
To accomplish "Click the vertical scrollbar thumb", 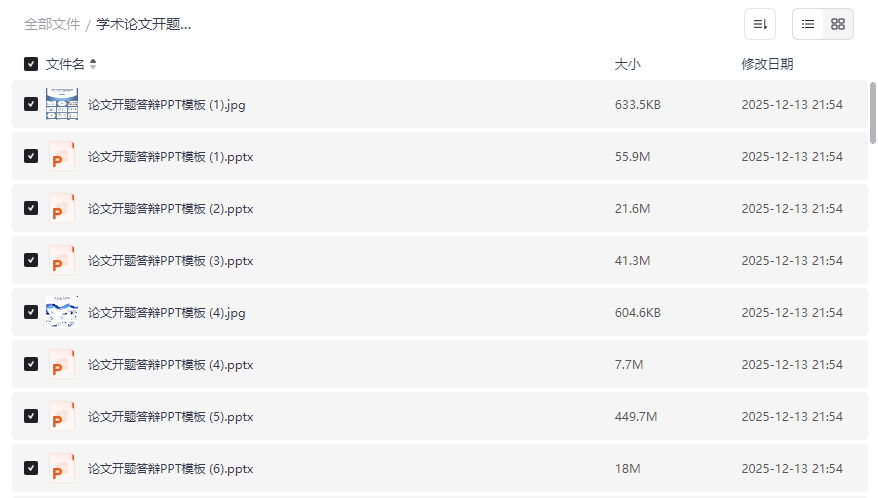I will click(x=873, y=112).
